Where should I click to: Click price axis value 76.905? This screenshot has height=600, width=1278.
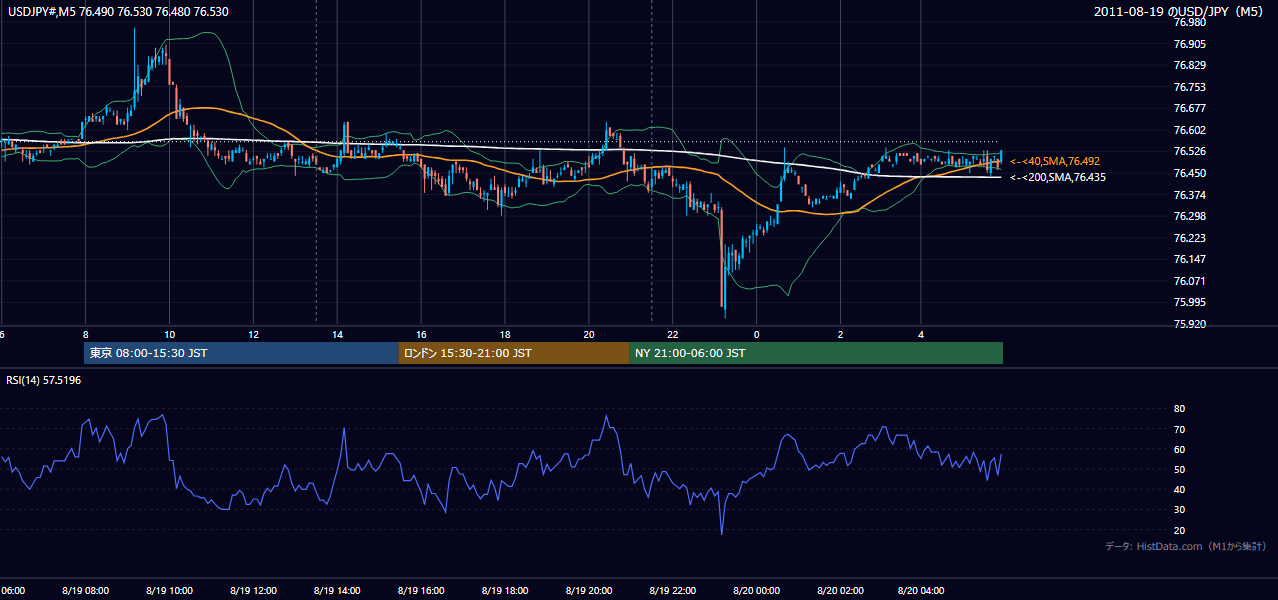[1189, 44]
